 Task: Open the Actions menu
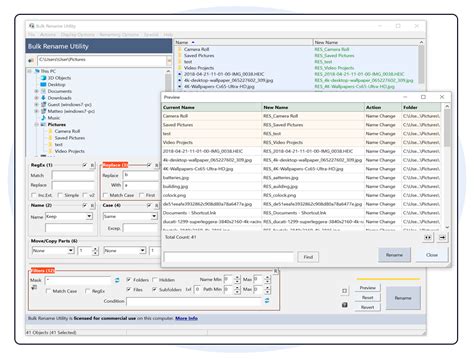(x=48, y=35)
